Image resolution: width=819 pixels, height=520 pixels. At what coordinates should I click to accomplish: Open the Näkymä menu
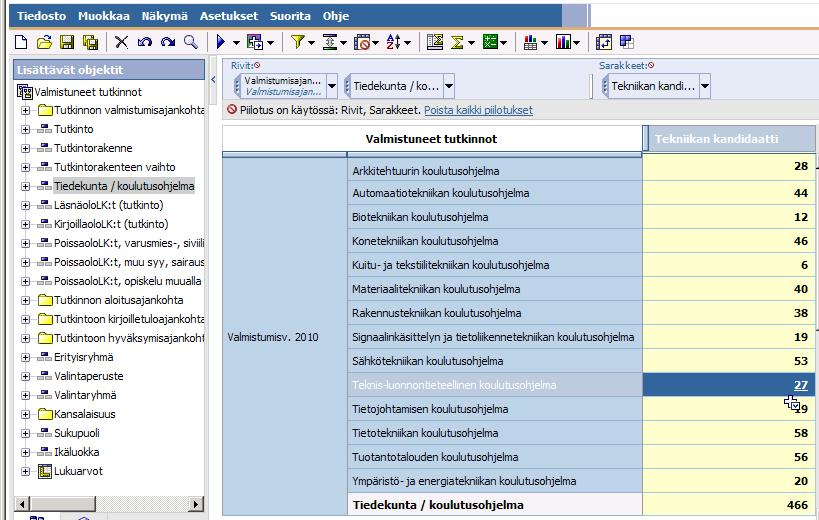[165, 16]
